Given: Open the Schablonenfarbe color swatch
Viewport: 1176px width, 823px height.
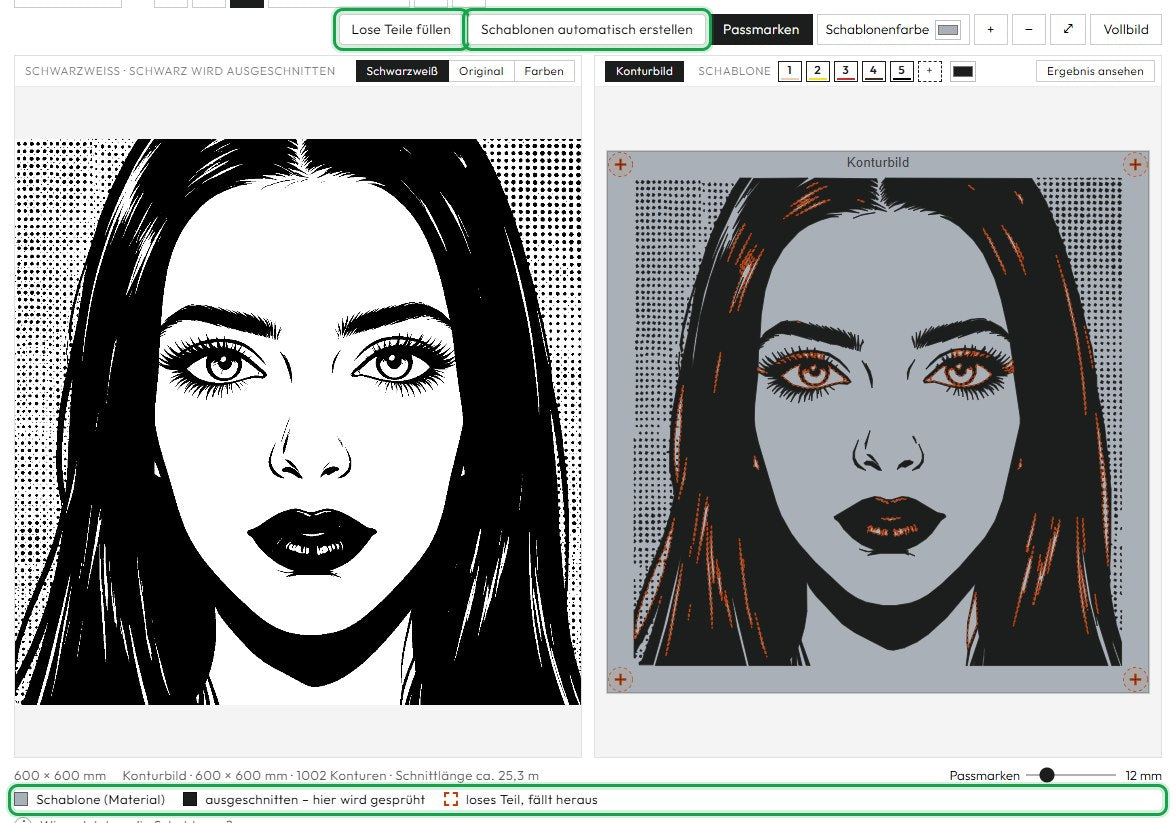Looking at the screenshot, I should pos(948,30).
